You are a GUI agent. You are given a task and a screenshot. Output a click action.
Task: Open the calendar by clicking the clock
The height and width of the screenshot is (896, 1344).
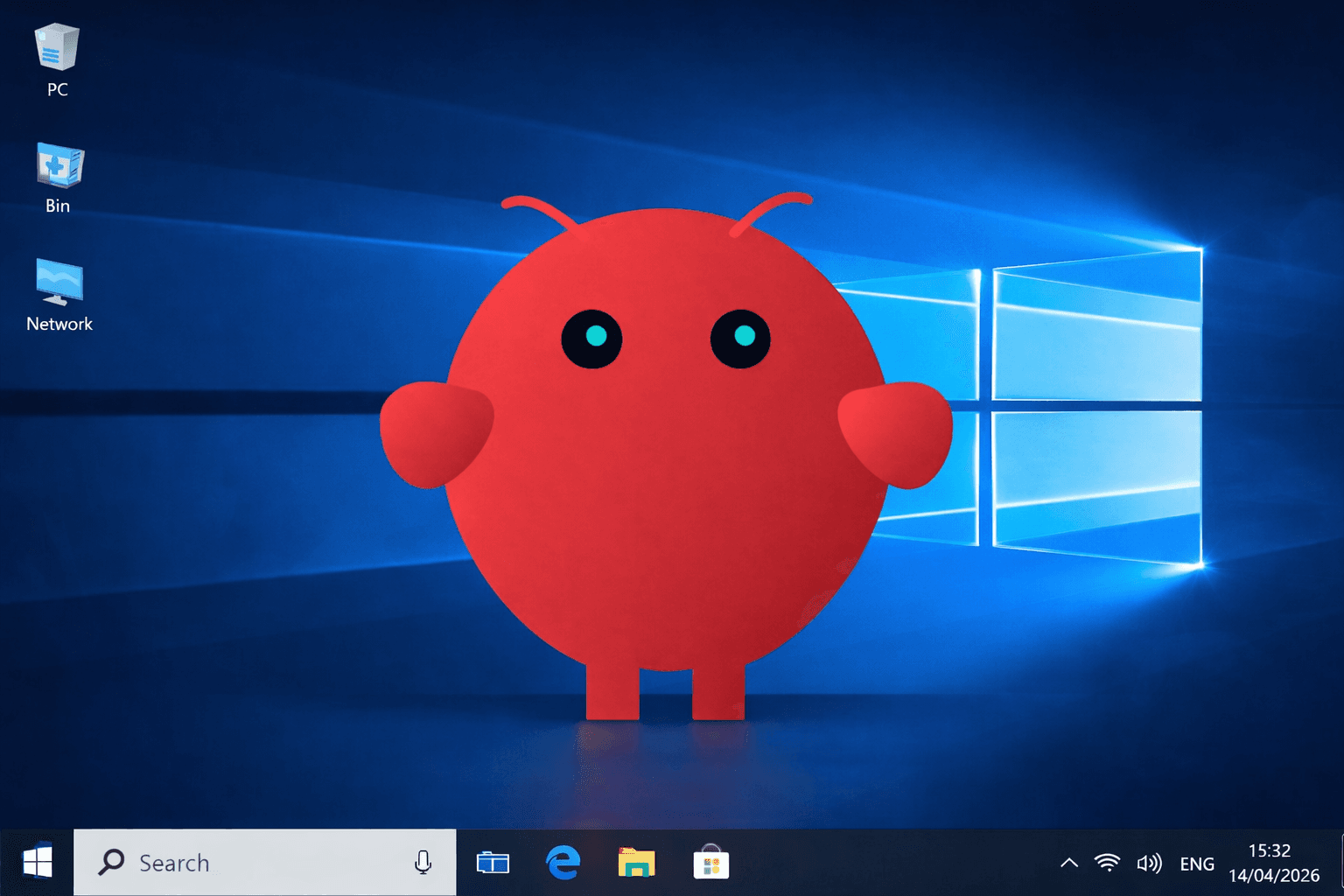coord(1270,850)
